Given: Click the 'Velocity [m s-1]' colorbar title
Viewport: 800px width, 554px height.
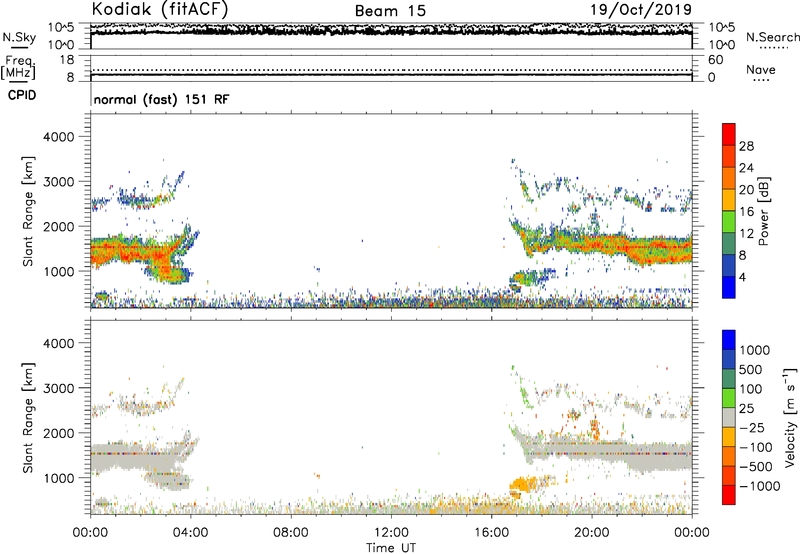Looking at the screenshot, I should 790,417.
